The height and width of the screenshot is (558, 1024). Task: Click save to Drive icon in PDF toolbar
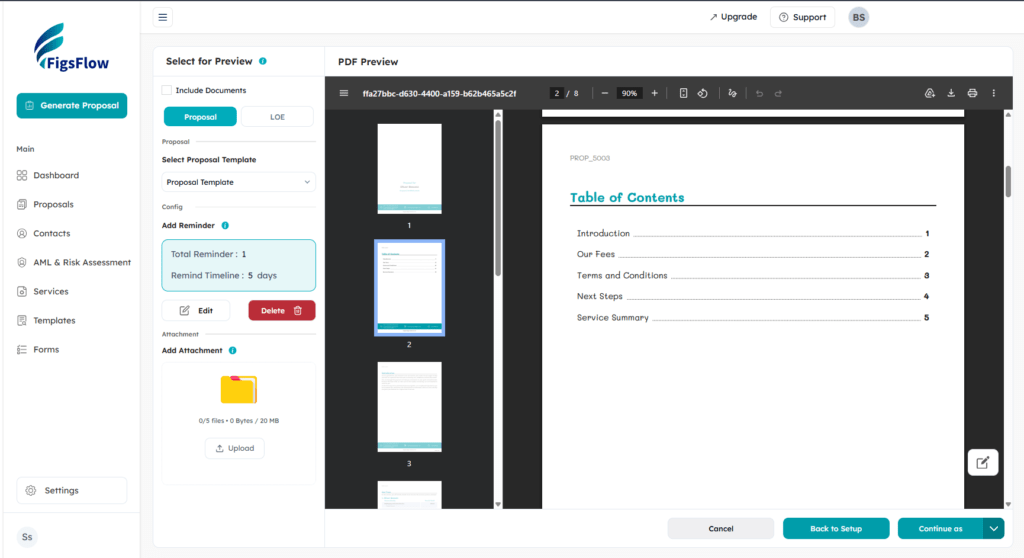930,93
